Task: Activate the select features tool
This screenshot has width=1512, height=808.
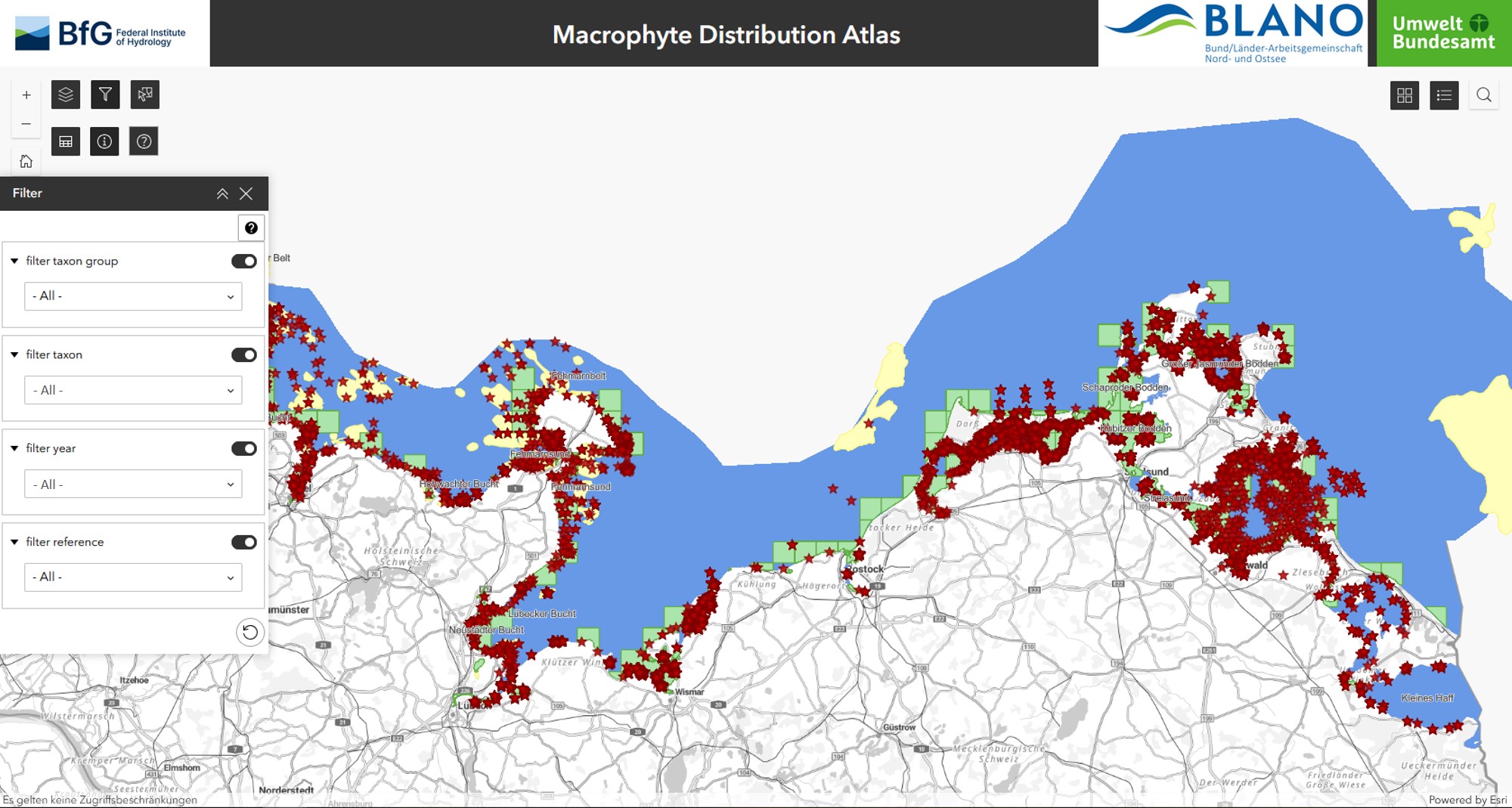Action: (x=144, y=94)
